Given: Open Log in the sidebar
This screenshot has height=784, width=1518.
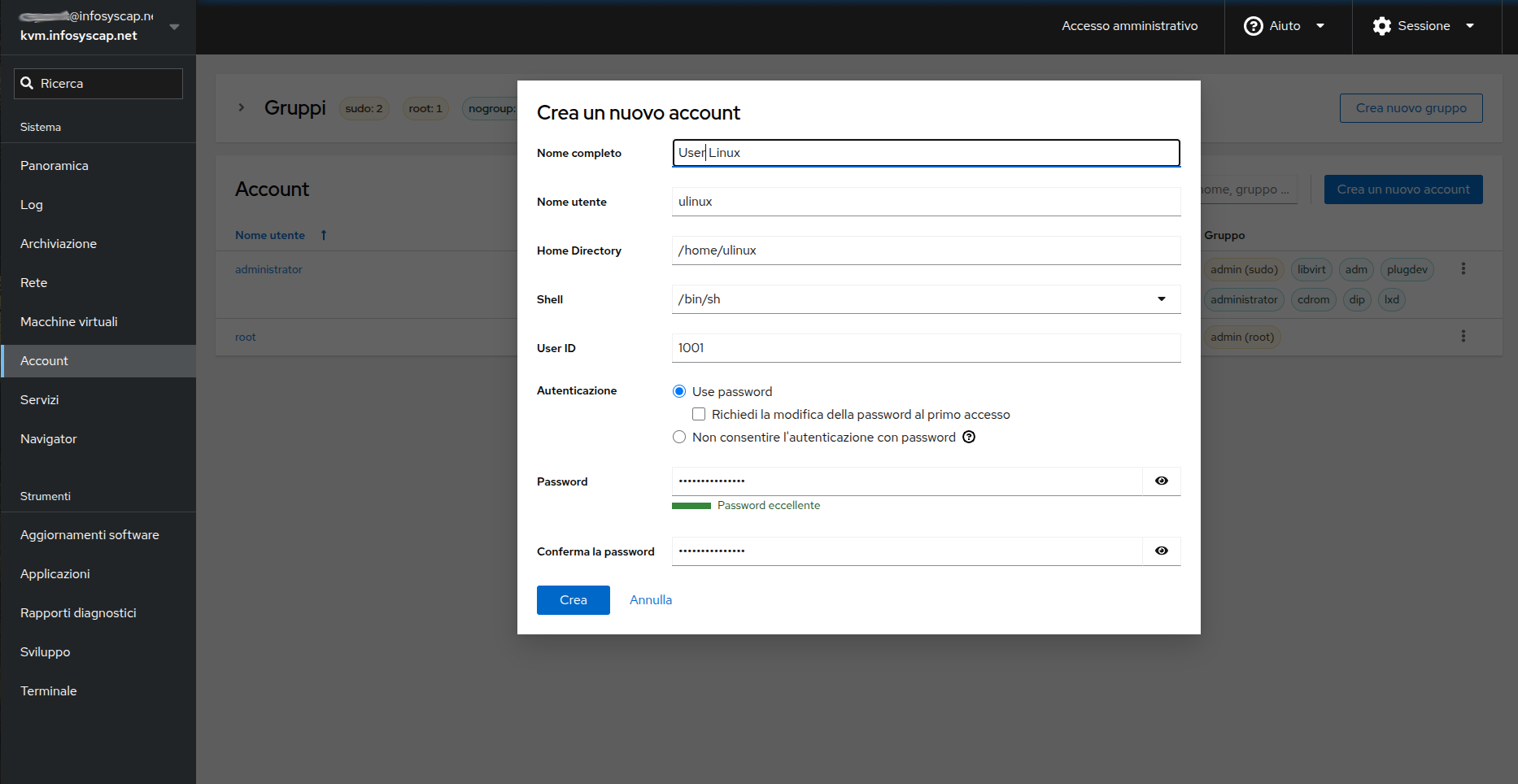Looking at the screenshot, I should tap(98, 205).
